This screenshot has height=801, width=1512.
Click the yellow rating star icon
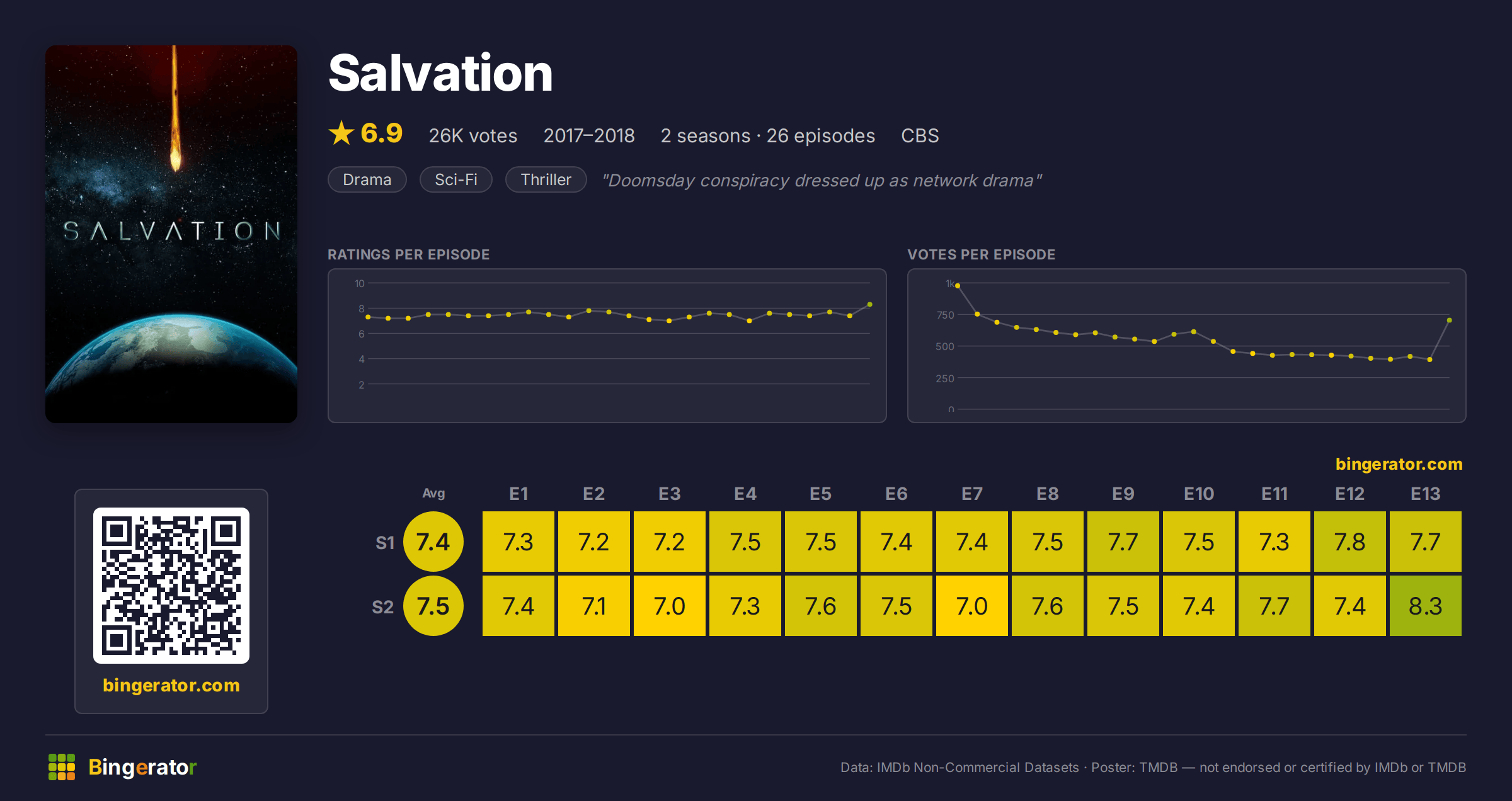pyautogui.click(x=341, y=133)
